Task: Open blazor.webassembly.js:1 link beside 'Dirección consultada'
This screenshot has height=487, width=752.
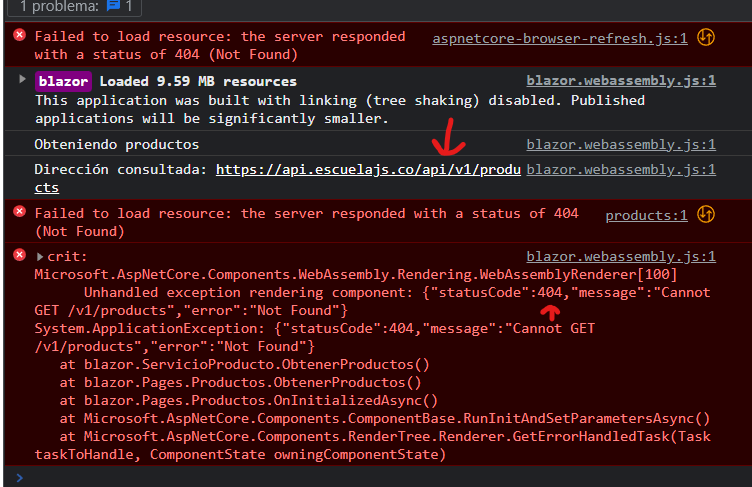Action: pyautogui.click(x=621, y=169)
